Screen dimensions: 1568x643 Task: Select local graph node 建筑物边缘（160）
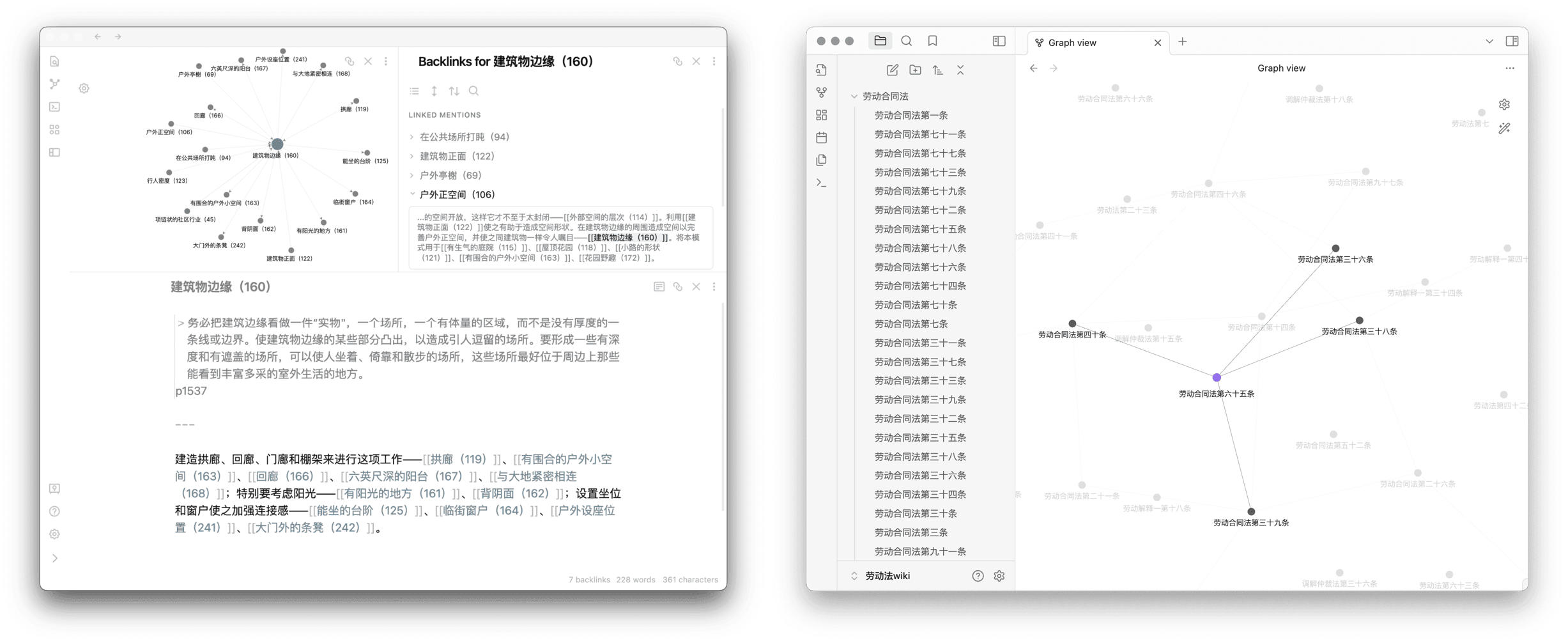click(277, 144)
